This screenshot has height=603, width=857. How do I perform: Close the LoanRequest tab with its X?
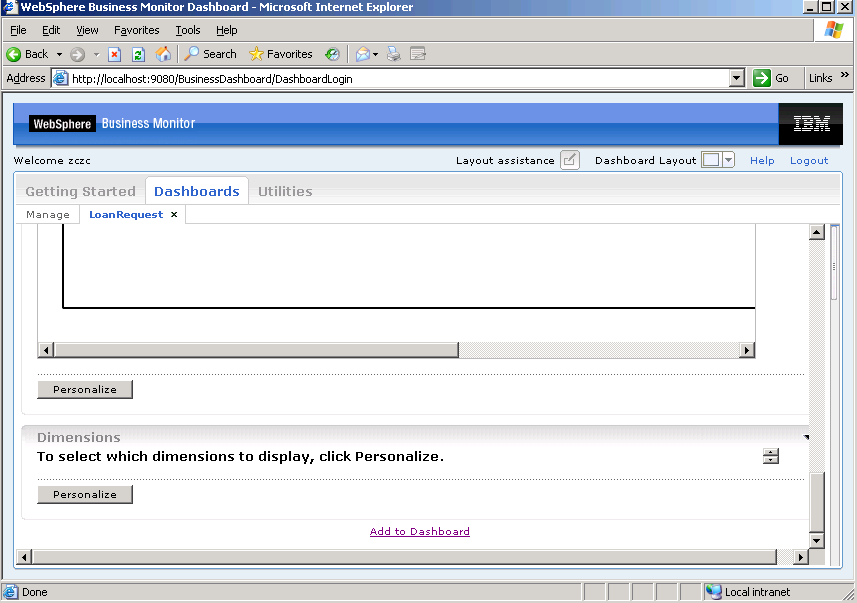[174, 214]
